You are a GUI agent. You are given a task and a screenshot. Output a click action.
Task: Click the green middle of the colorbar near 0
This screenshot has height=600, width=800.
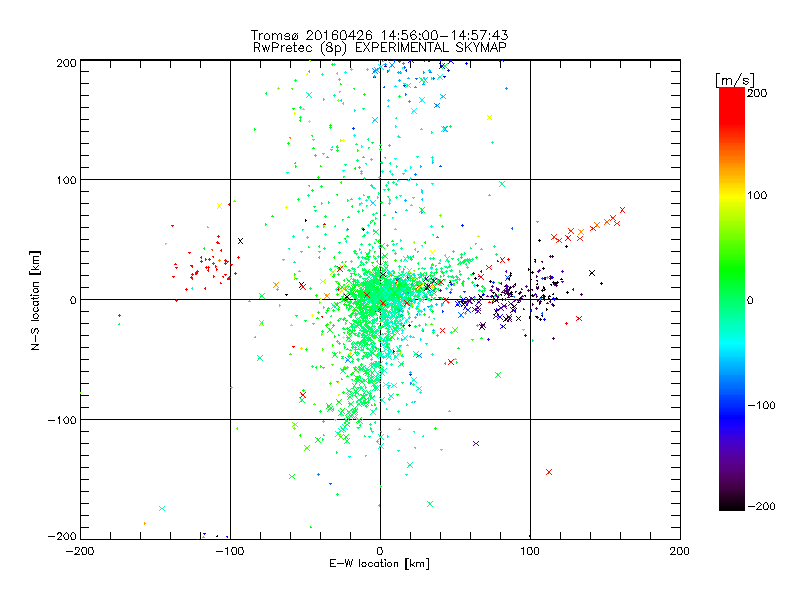(x=732, y=299)
